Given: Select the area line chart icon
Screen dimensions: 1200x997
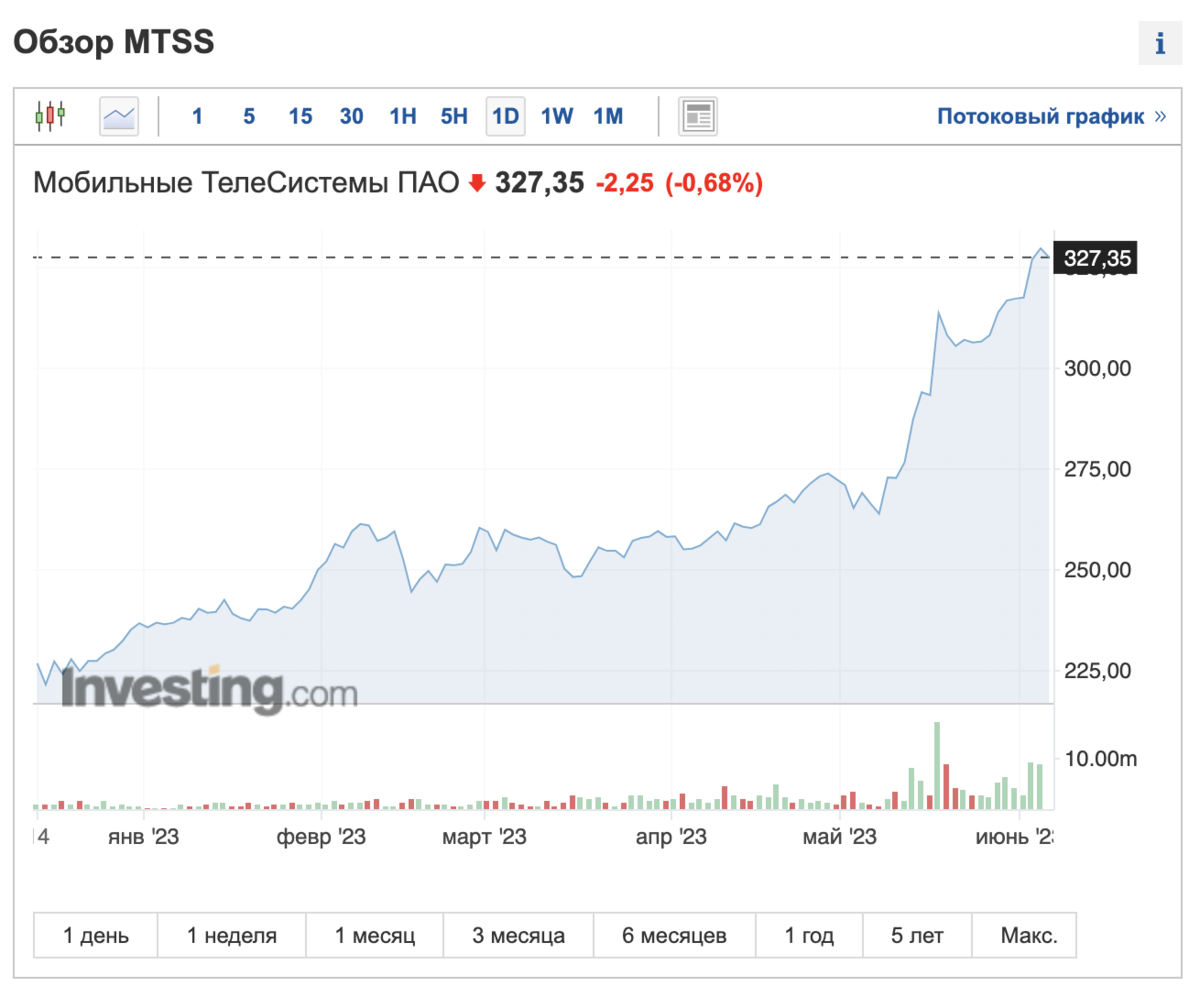Looking at the screenshot, I should pos(119,117).
